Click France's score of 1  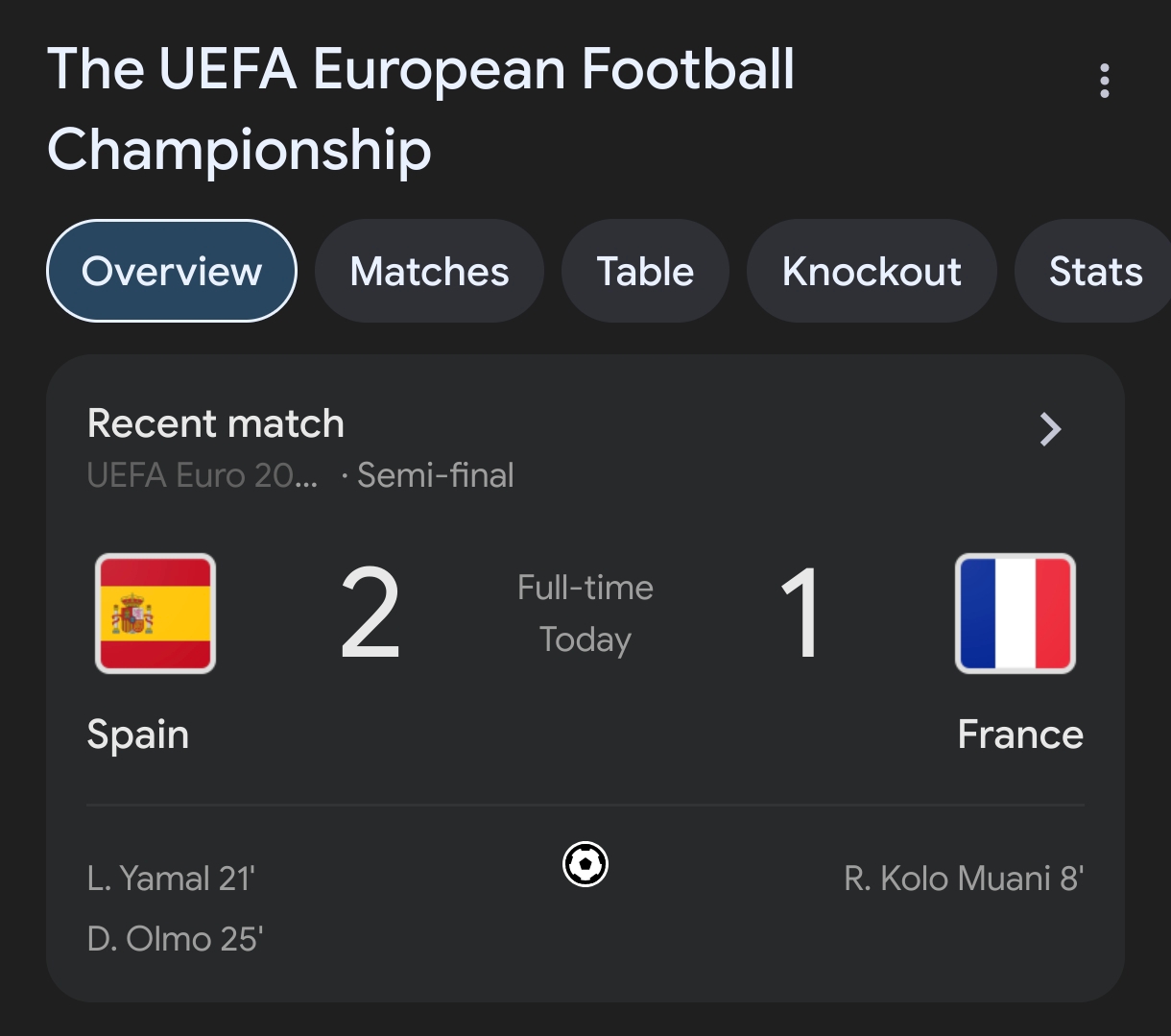pos(801,614)
